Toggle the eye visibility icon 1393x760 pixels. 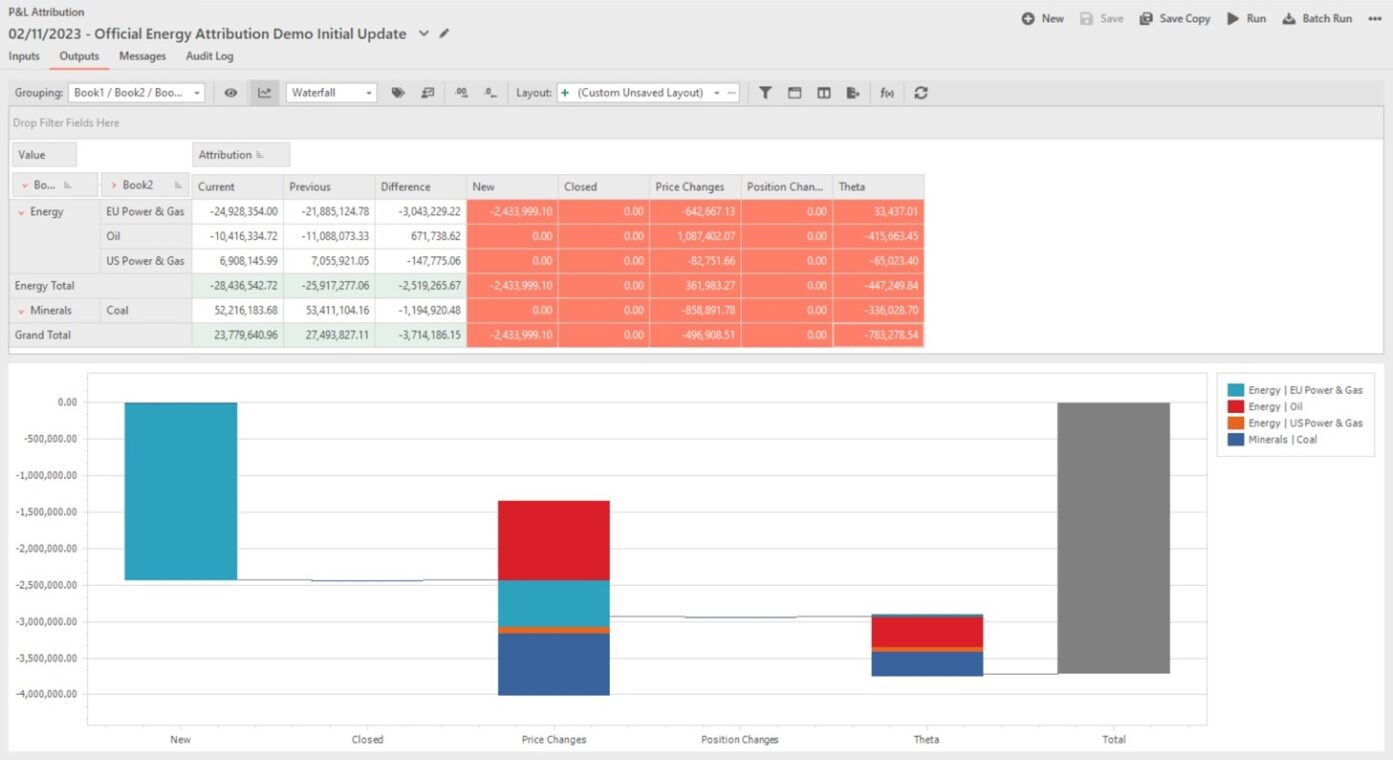click(x=231, y=93)
